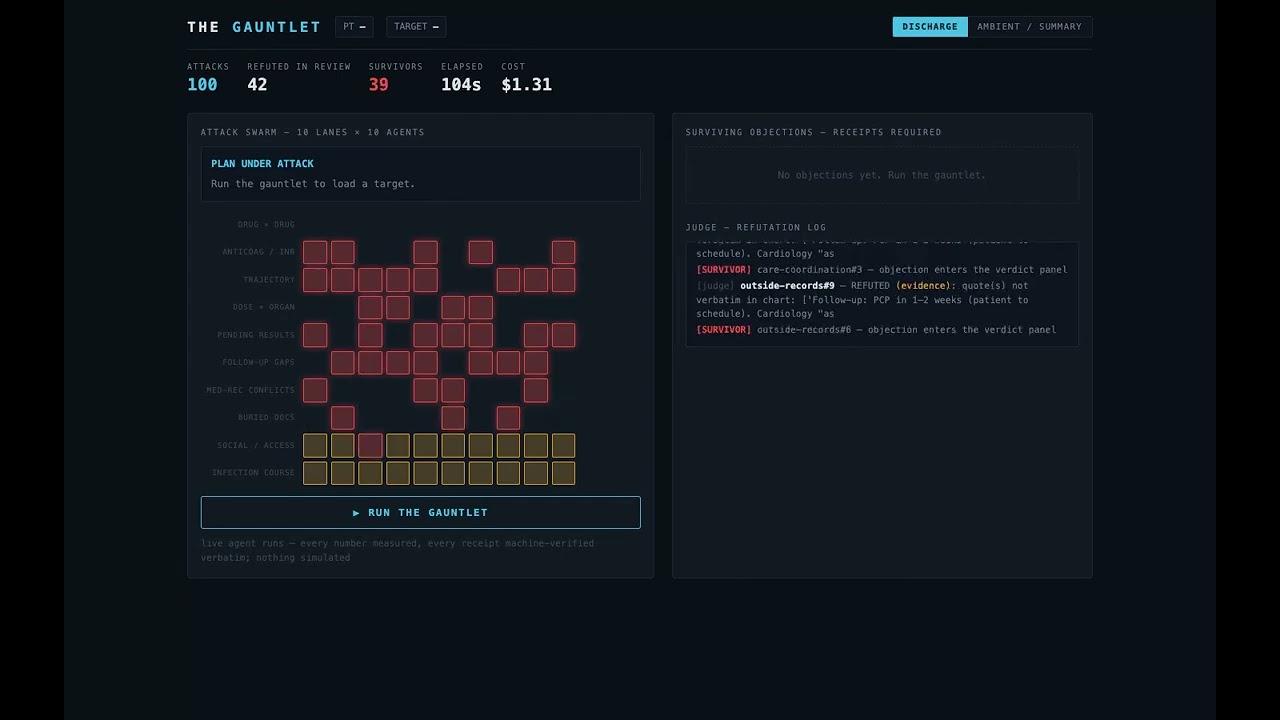Select rightmost yellow cell in Social / Access lane
1280x720 pixels.
point(563,445)
